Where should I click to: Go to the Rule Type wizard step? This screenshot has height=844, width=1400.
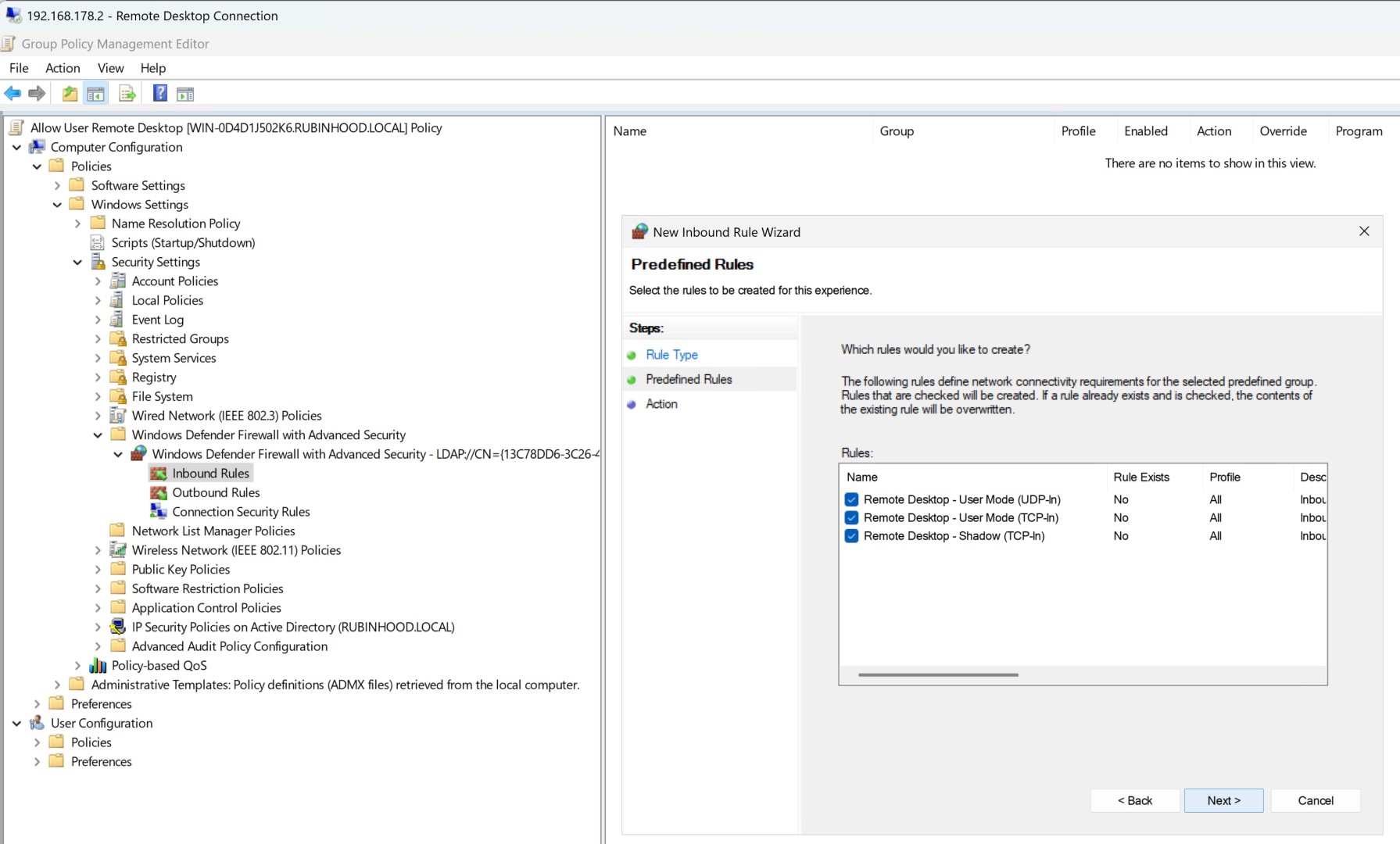(x=671, y=355)
